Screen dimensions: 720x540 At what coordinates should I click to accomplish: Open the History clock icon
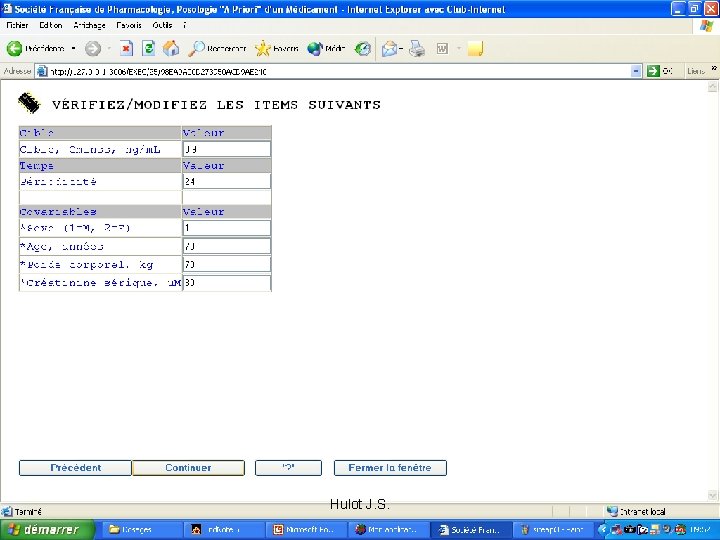click(x=363, y=48)
